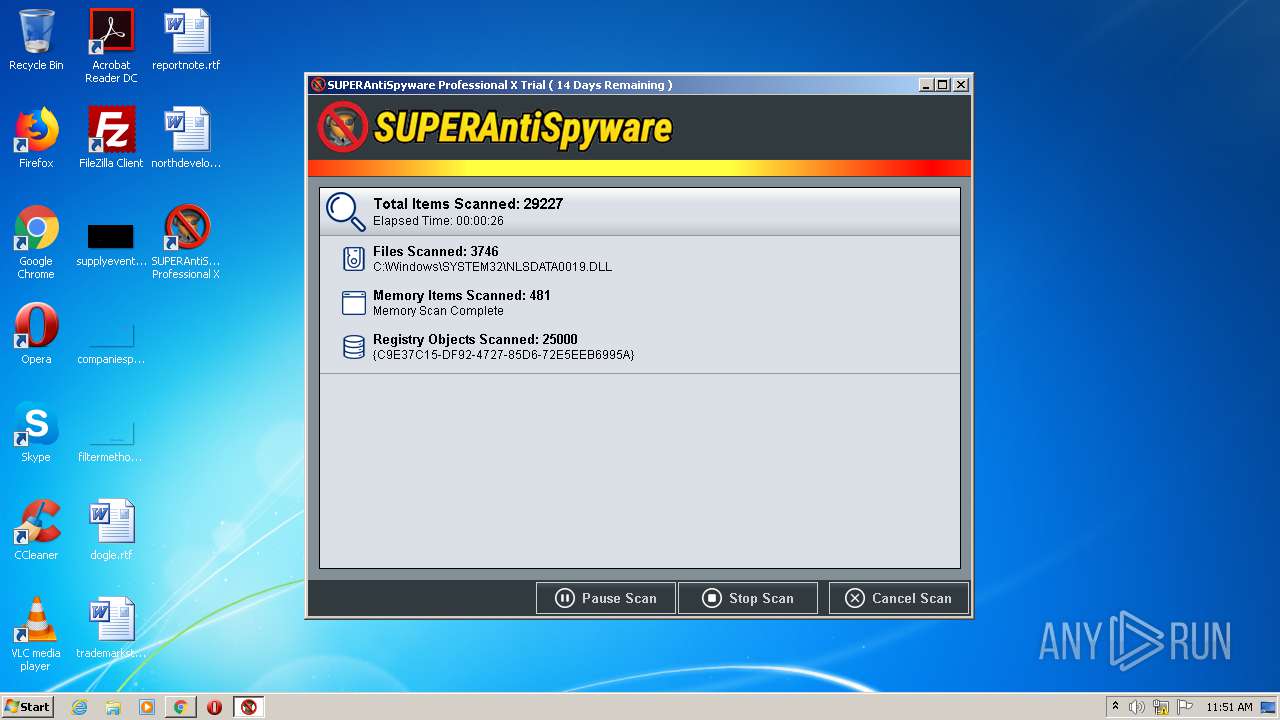Open the Opera desktop icon

point(36,334)
